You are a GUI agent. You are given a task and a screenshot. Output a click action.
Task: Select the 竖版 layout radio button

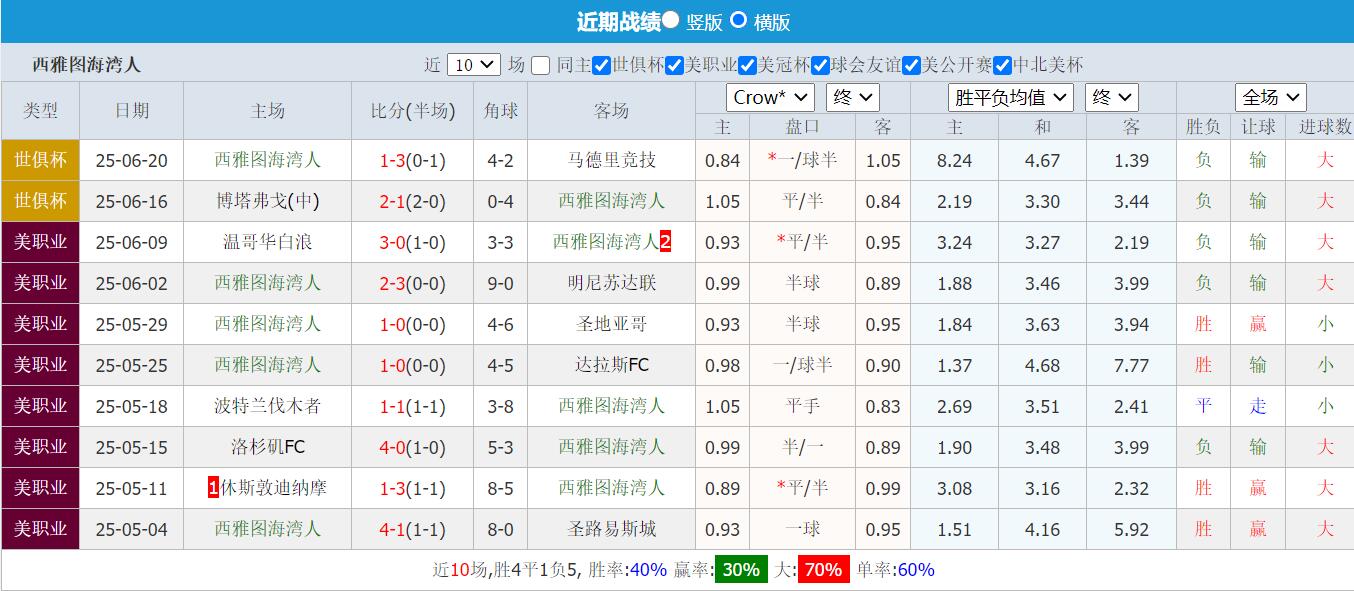(x=671, y=21)
